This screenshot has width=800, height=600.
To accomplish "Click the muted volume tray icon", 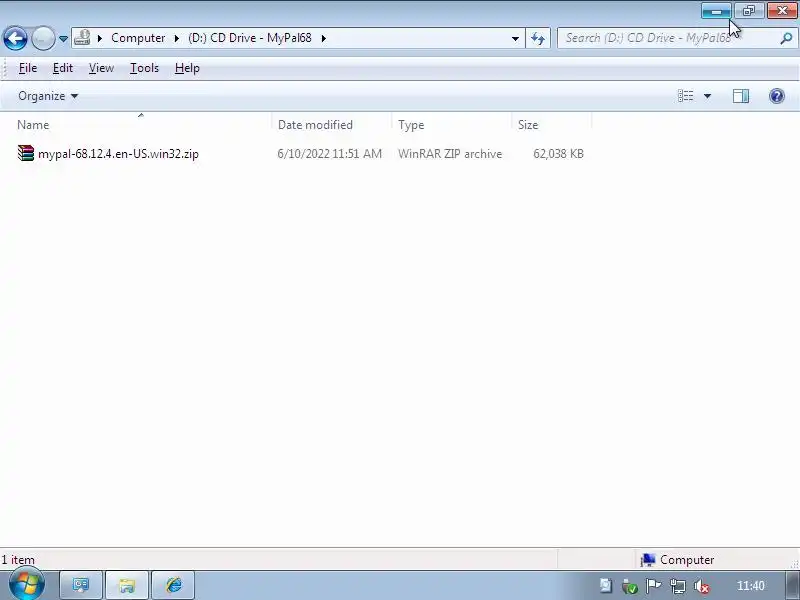I will pos(702,586).
